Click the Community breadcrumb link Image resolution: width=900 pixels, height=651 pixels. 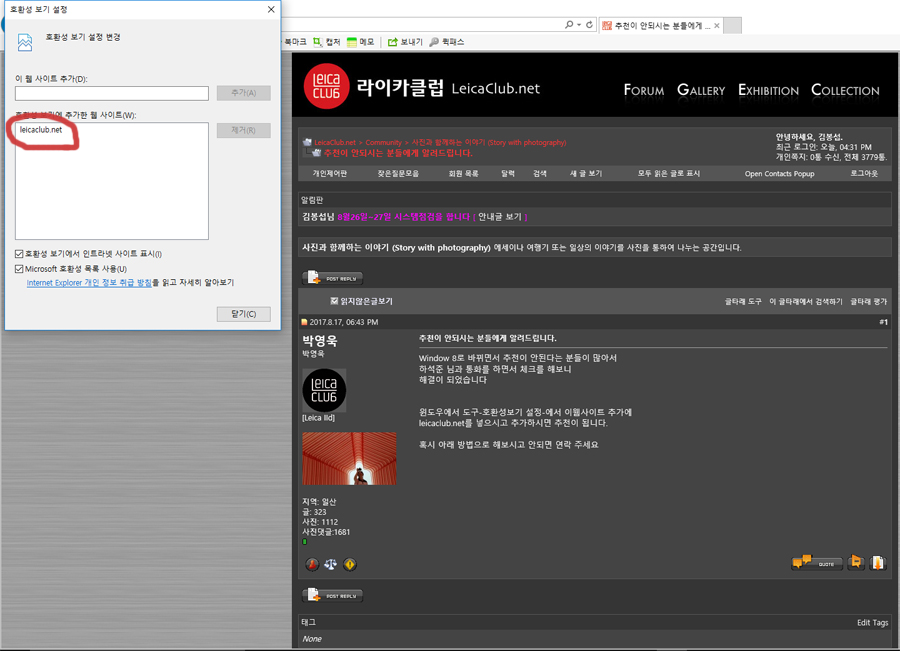(x=383, y=142)
